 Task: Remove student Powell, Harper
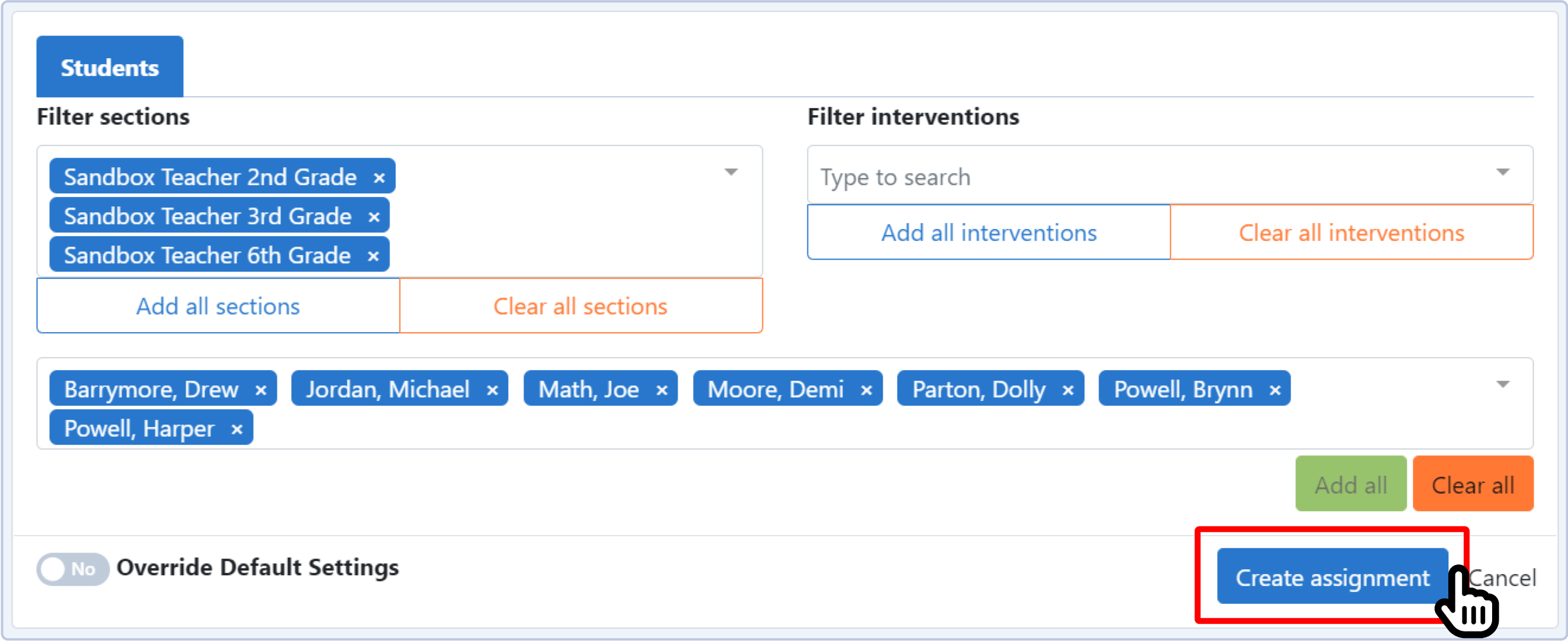pyautogui.click(x=237, y=430)
